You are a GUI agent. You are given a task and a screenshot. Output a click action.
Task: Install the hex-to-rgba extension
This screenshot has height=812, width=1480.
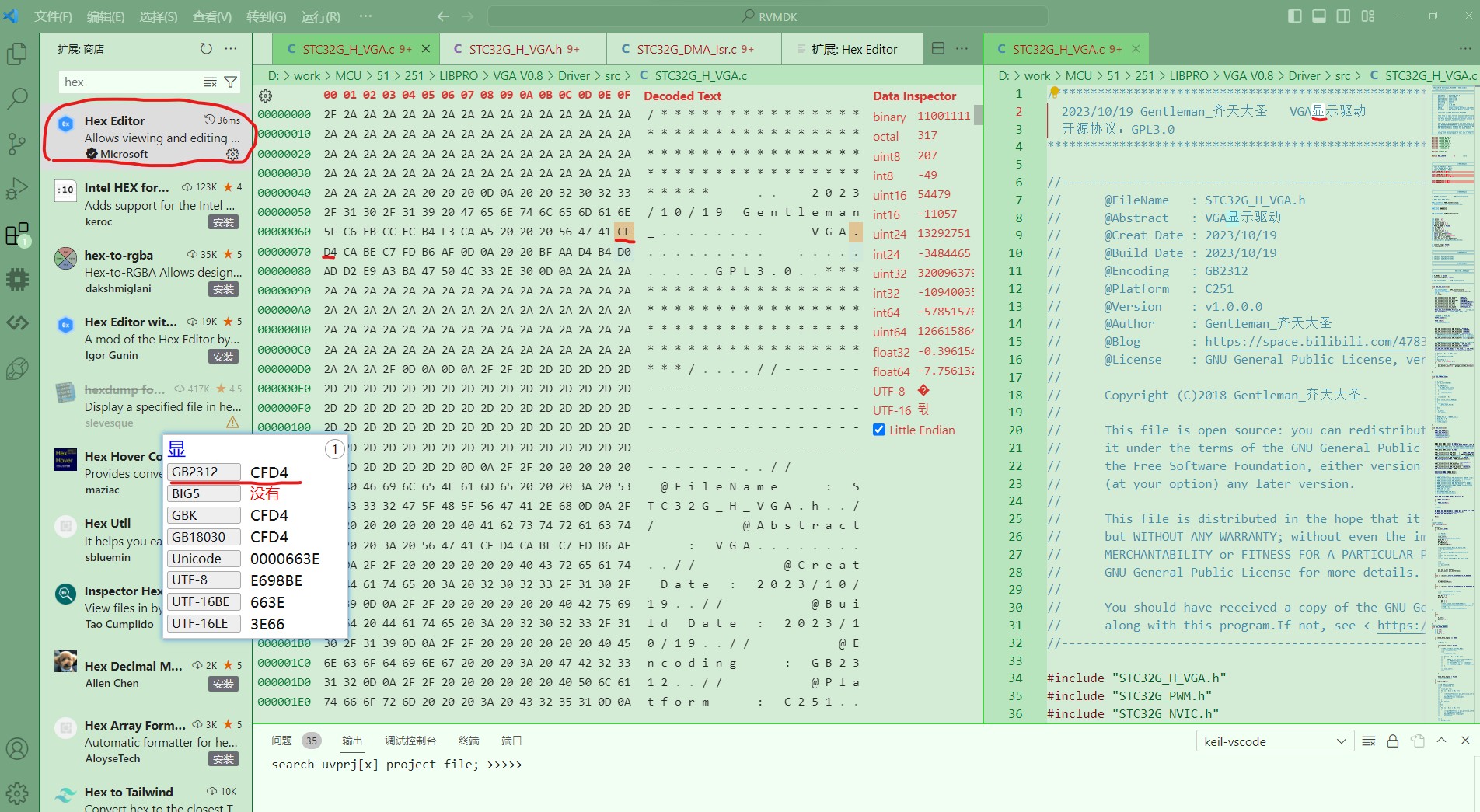click(224, 289)
